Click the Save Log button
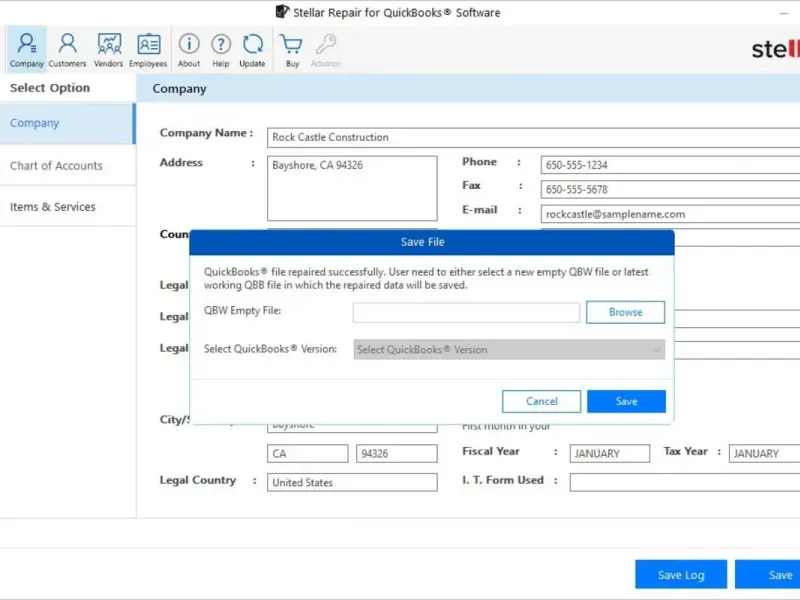 click(x=681, y=575)
